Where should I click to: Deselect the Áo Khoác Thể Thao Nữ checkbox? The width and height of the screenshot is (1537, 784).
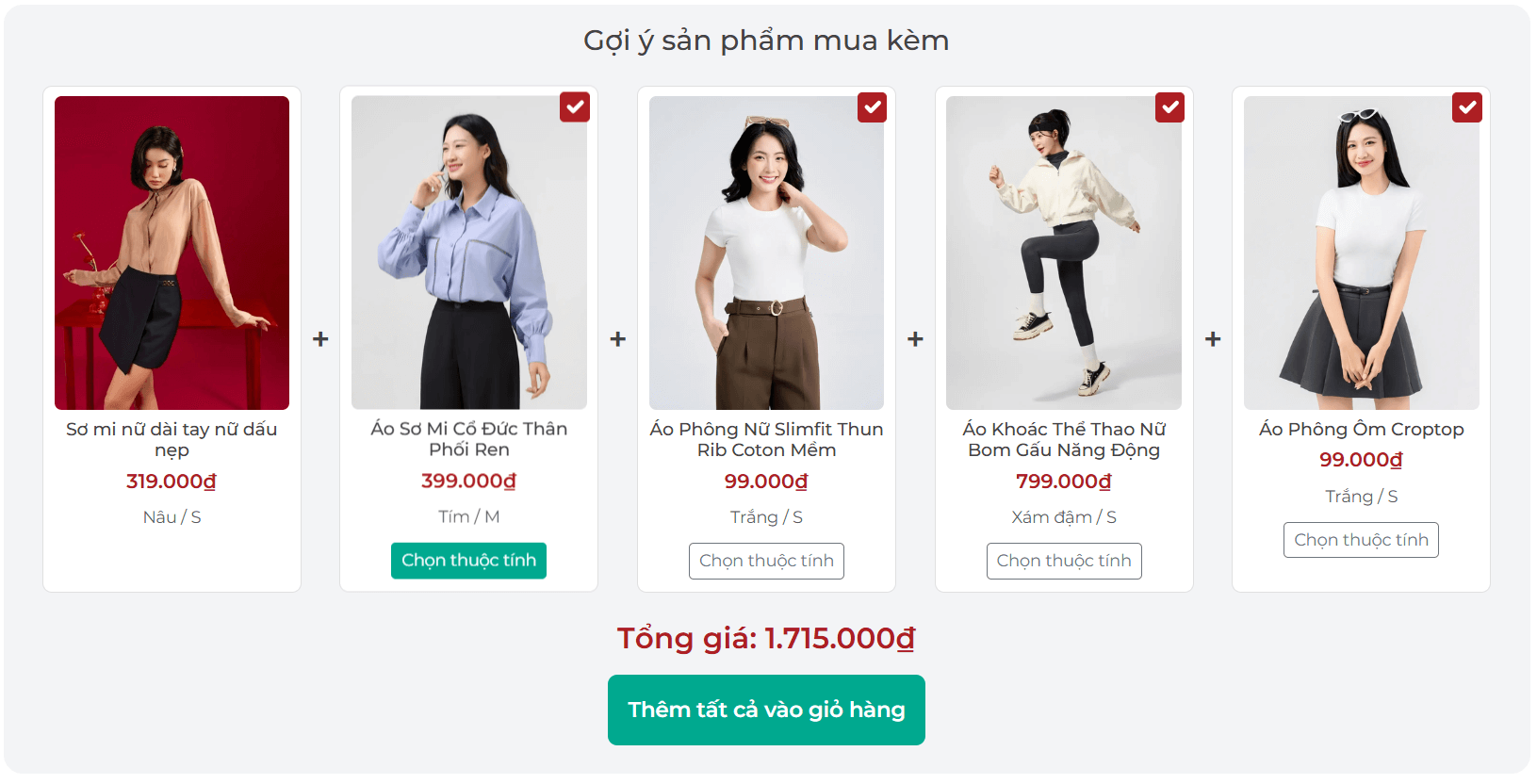point(1169,107)
